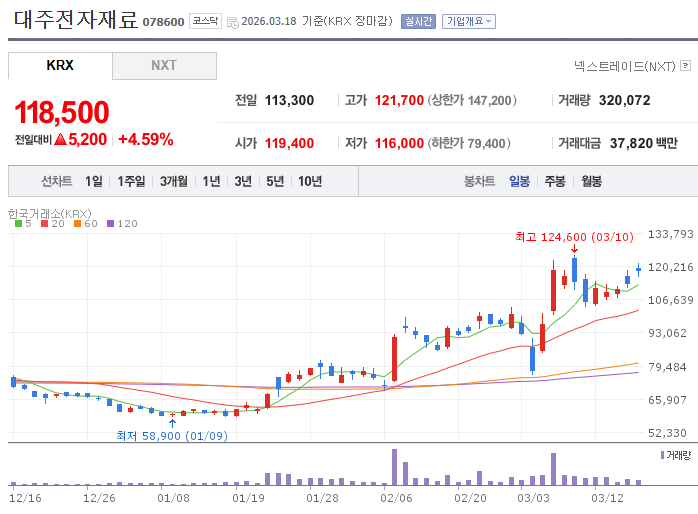Click the 실시간 badge button

[x=418, y=21]
